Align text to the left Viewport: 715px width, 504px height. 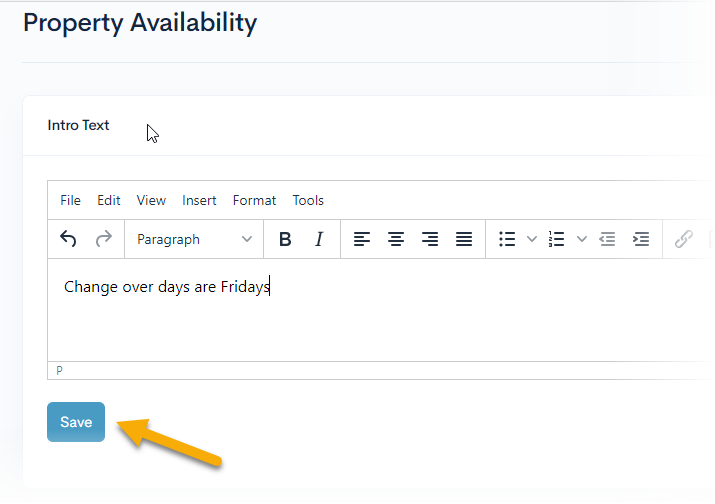pos(362,239)
